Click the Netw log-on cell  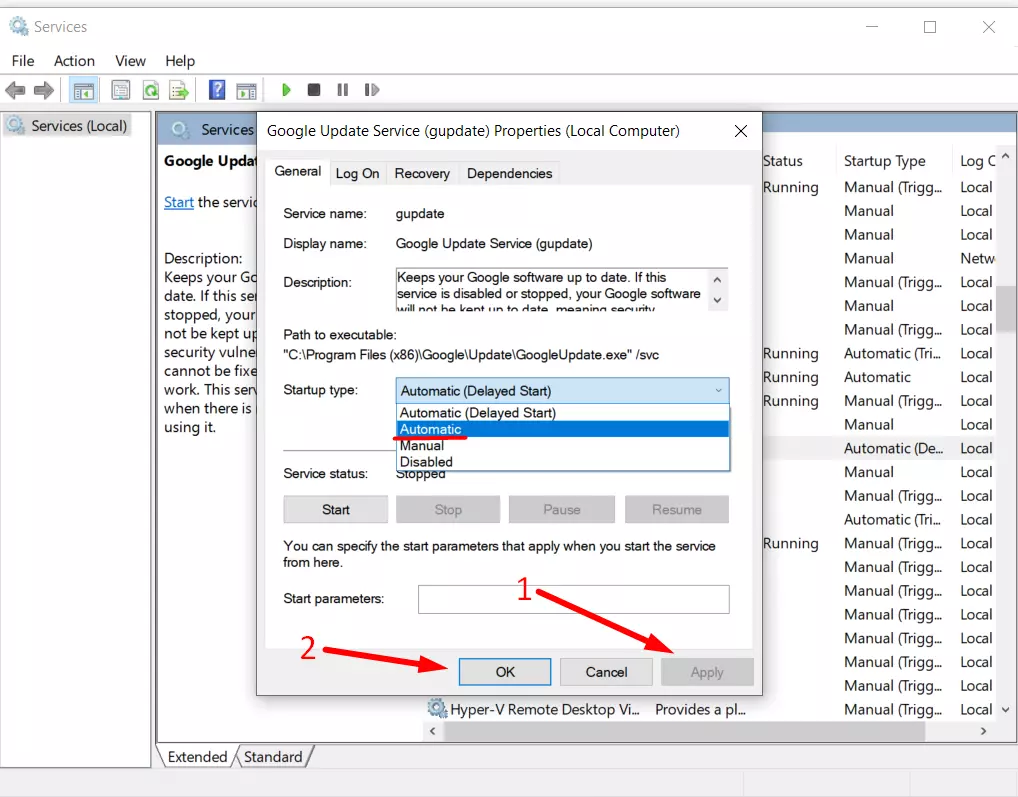click(x=977, y=258)
